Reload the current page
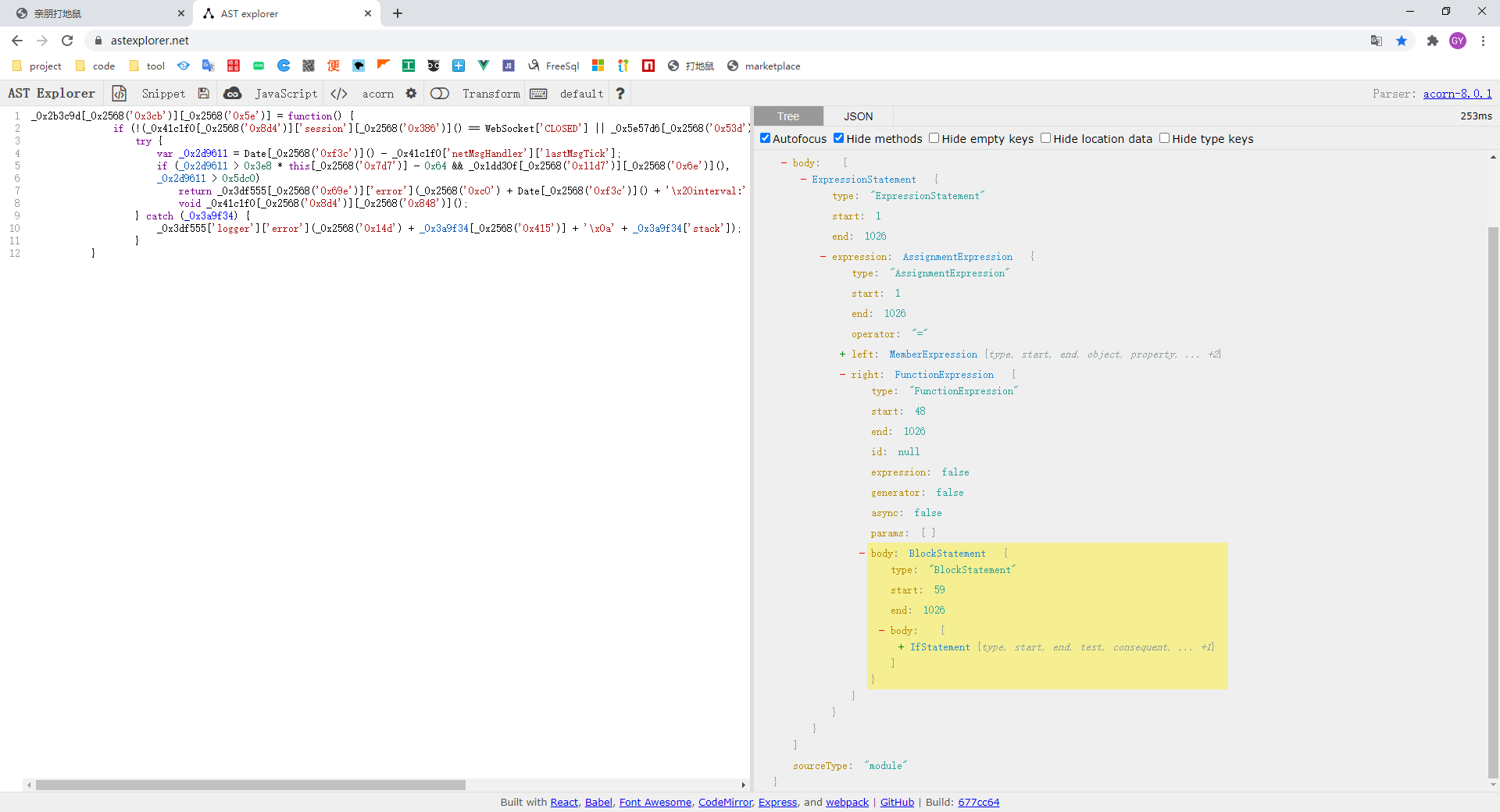 click(x=67, y=41)
